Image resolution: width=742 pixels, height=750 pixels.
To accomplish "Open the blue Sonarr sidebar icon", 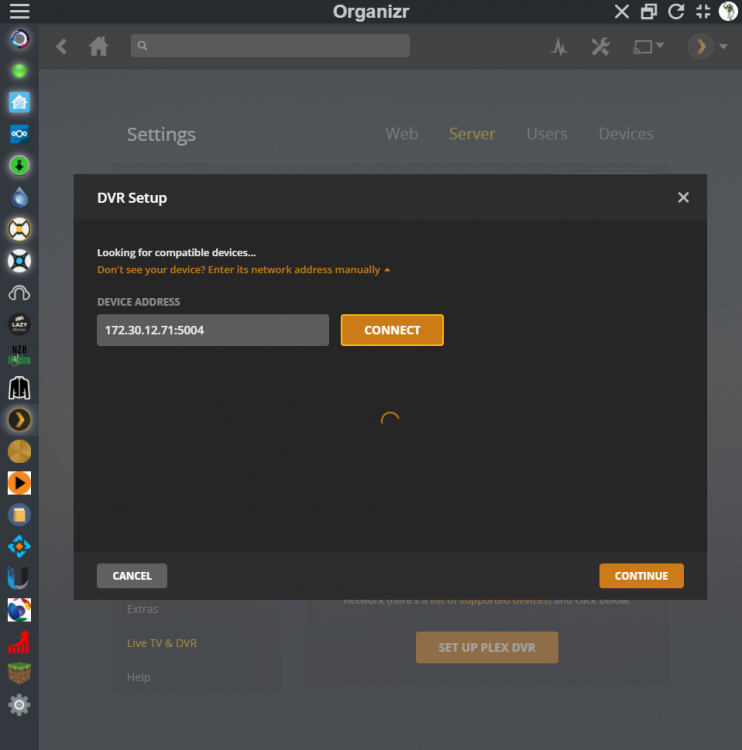I will coord(20,261).
